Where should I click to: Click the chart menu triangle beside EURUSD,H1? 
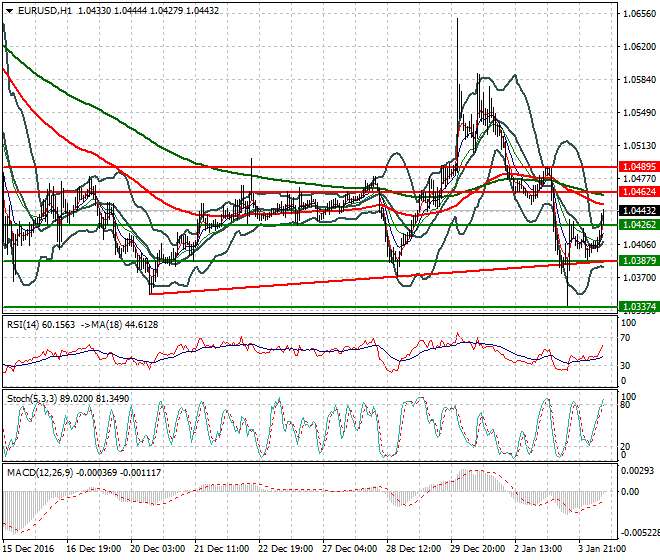tap(10, 11)
